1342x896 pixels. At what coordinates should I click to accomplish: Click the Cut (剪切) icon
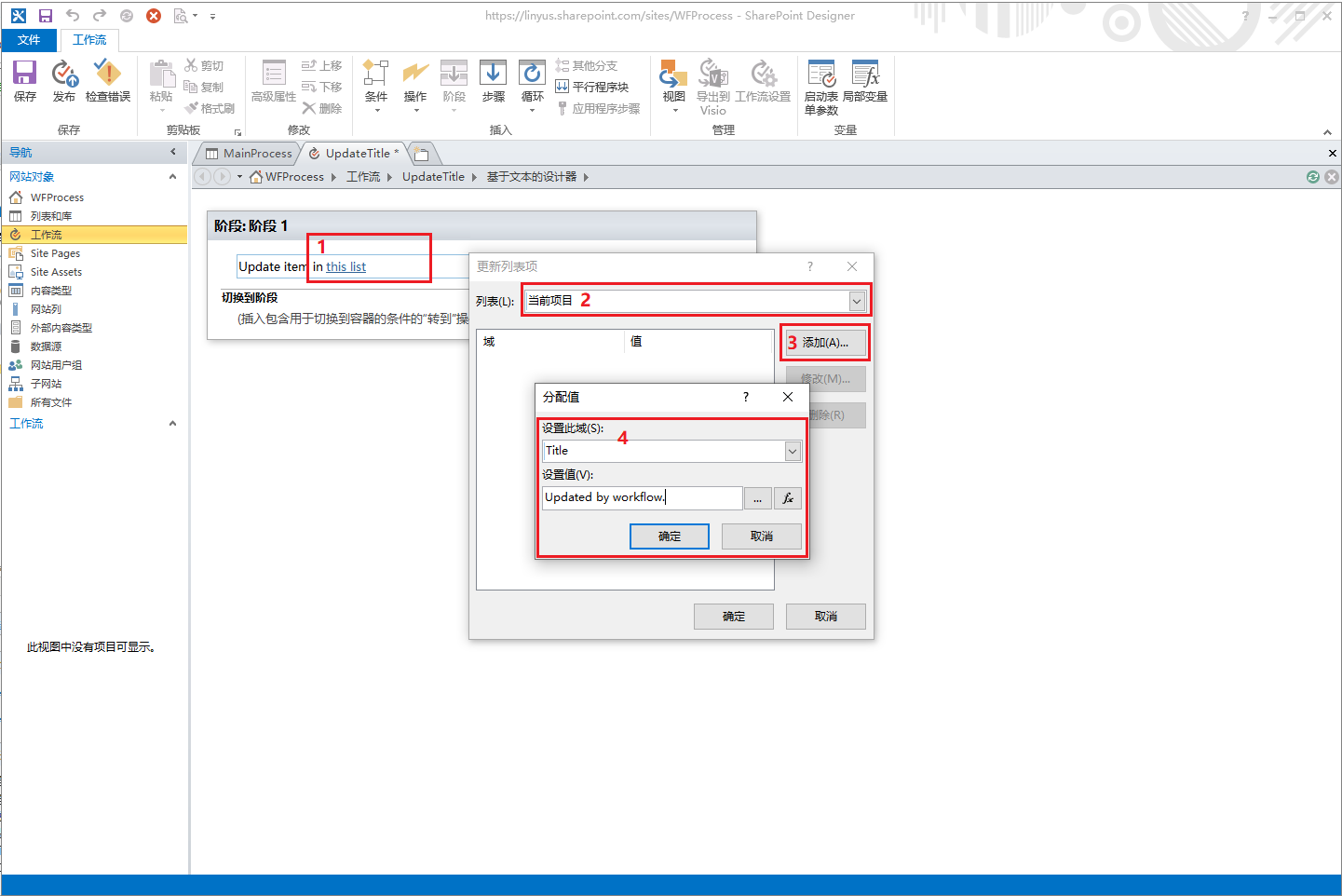pyautogui.click(x=204, y=65)
